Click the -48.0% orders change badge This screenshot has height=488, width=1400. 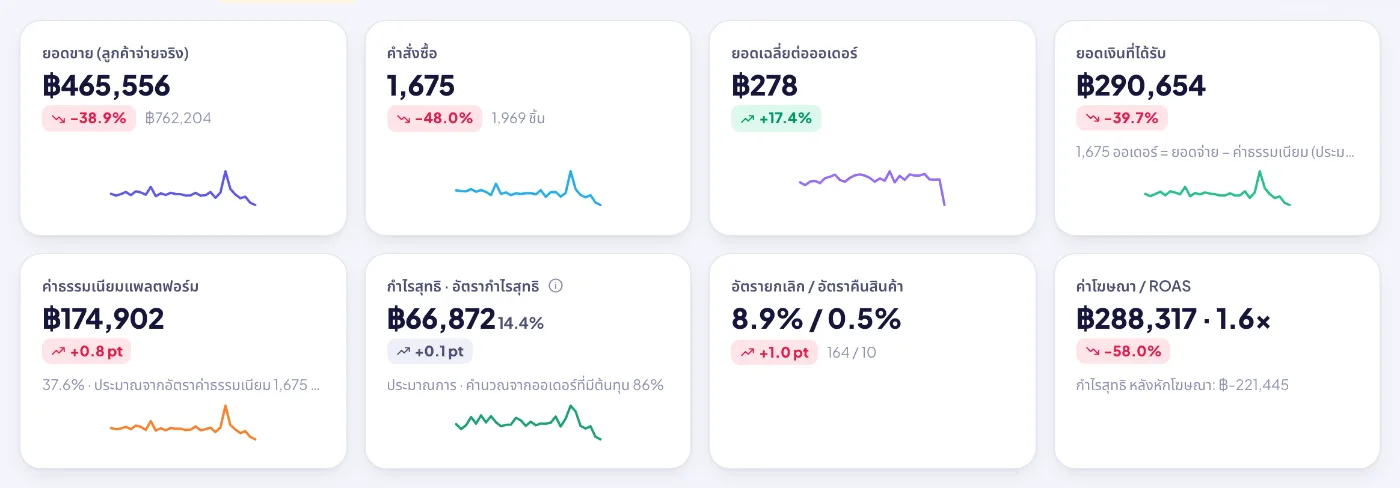pos(435,118)
